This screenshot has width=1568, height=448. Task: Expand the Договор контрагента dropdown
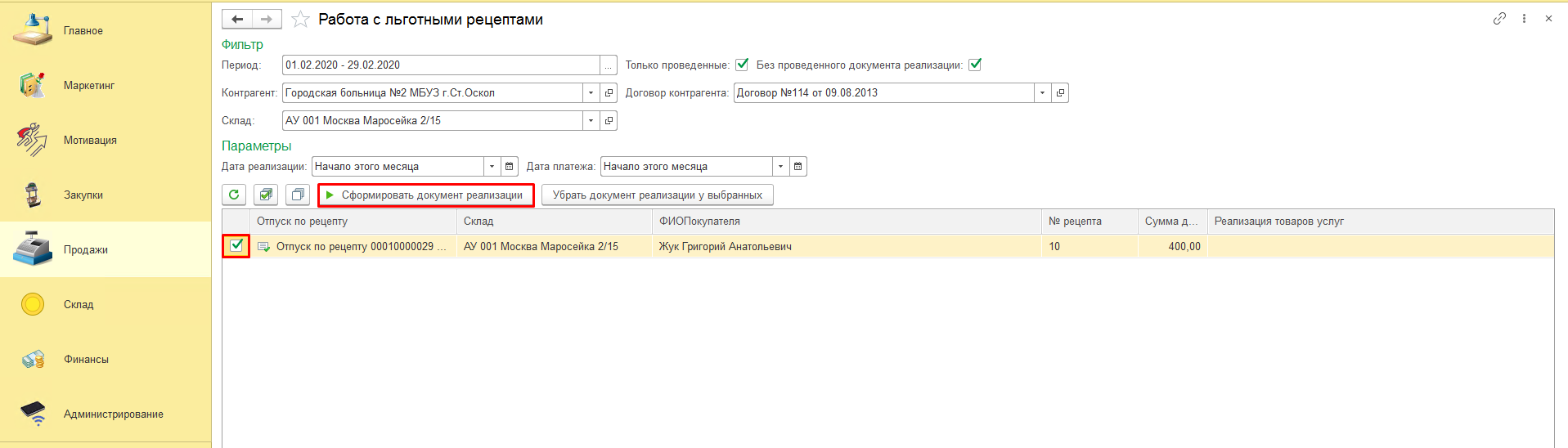[1042, 93]
